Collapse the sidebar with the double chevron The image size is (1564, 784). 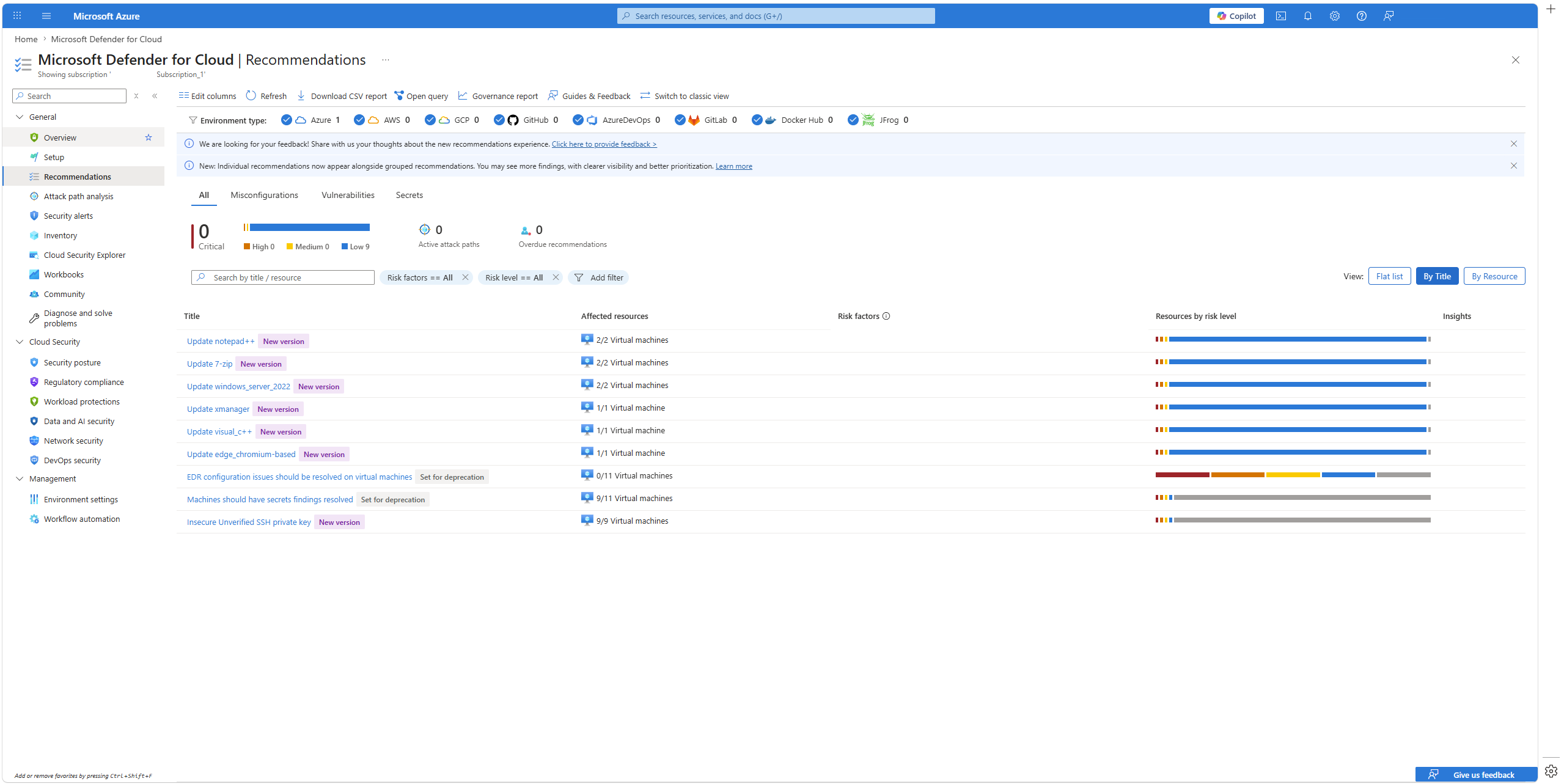[155, 96]
